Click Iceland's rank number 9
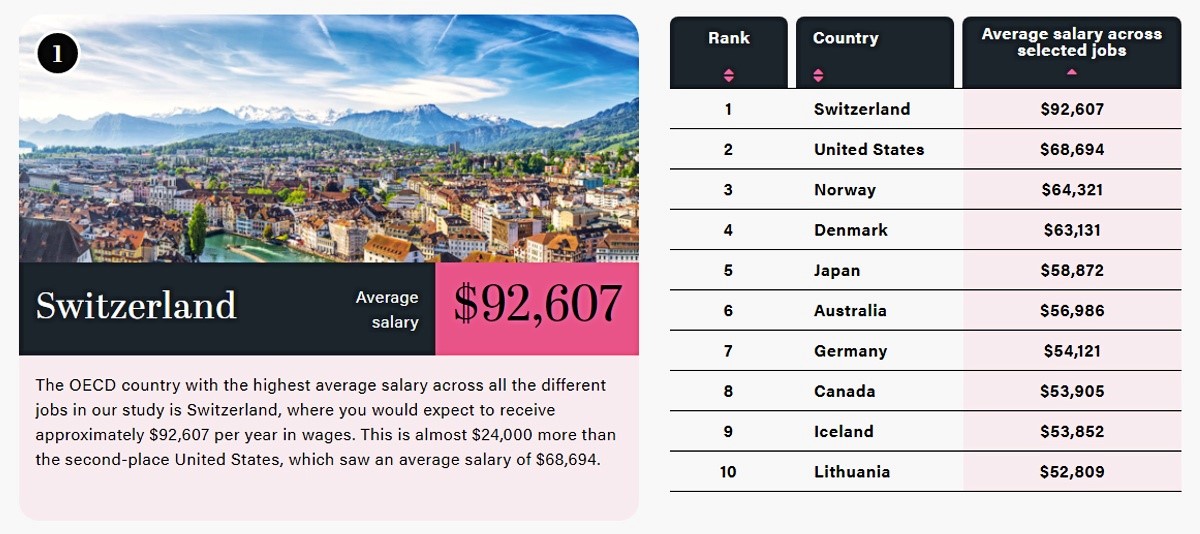1200x534 pixels. coord(728,432)
